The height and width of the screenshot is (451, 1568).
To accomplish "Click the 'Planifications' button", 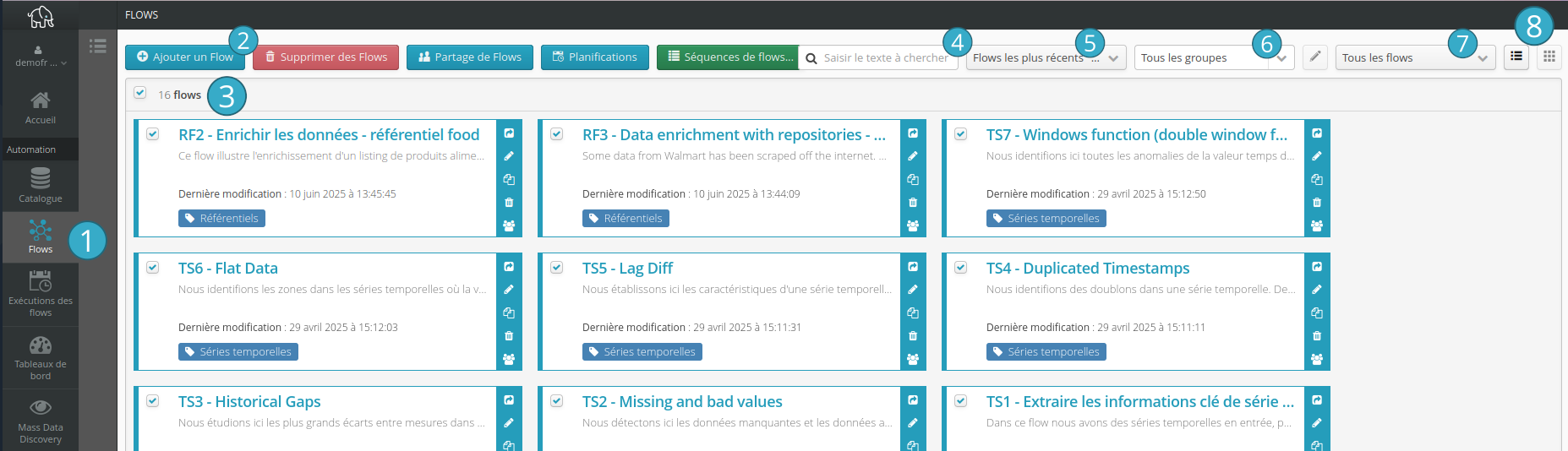I will click(595, 57).
